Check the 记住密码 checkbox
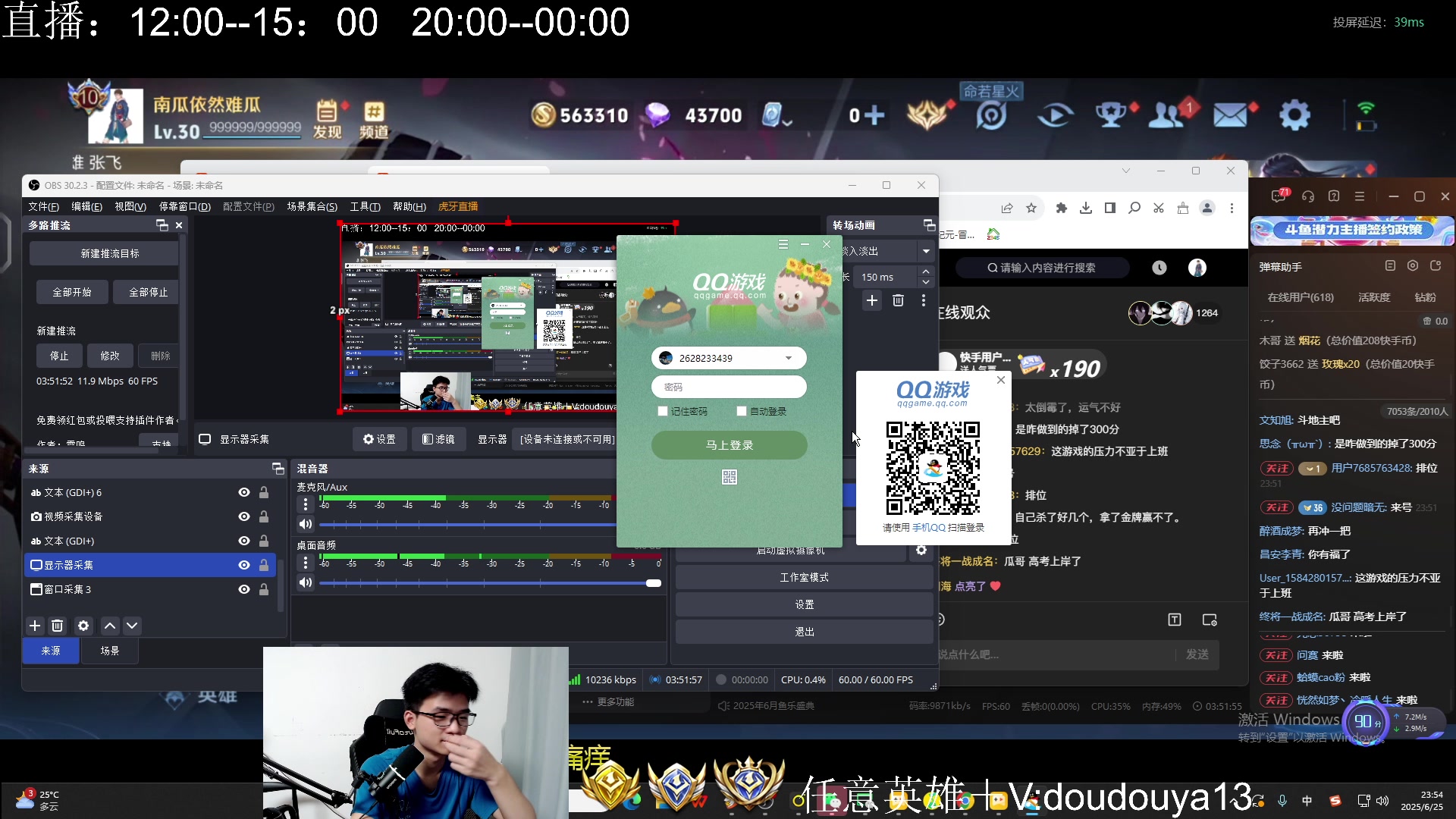The image size is (1456, 819). point(663,411)
